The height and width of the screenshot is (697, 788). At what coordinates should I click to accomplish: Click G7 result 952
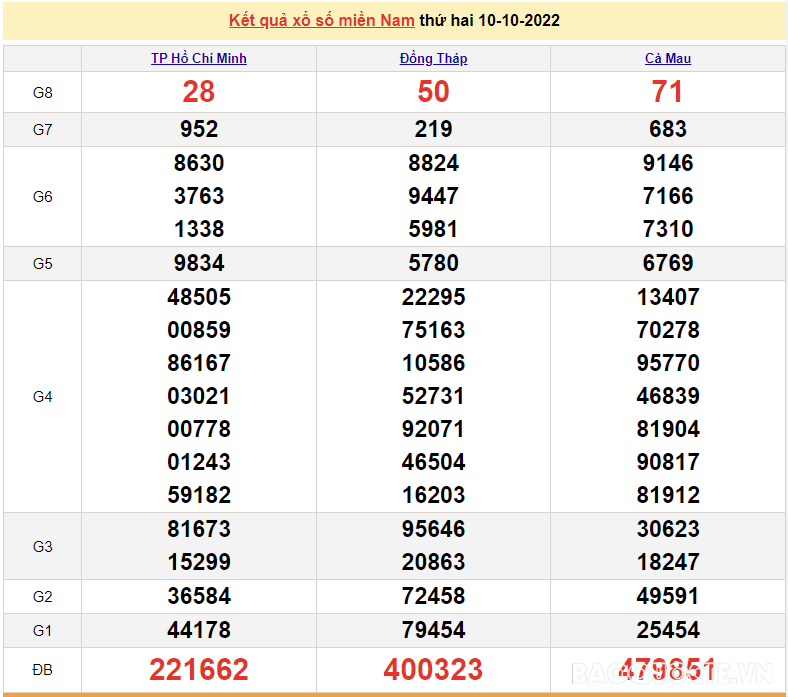[199, 129]
